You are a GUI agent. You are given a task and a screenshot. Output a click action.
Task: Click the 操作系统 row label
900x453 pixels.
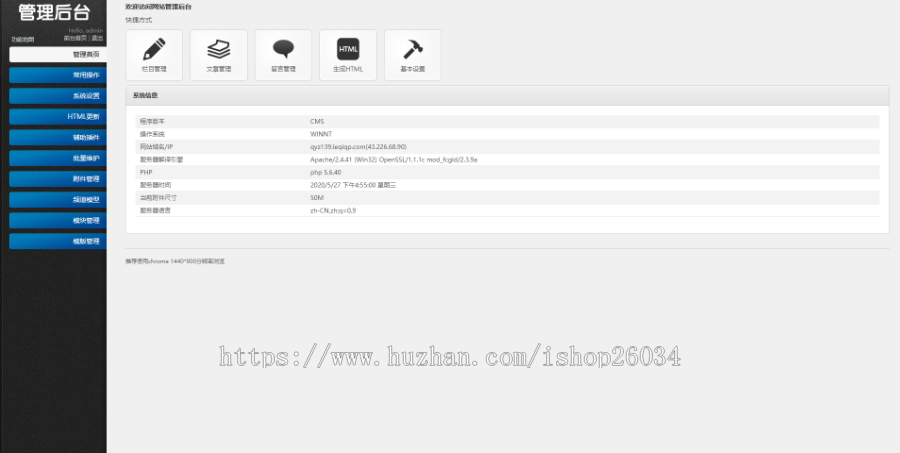click(152, 134)
